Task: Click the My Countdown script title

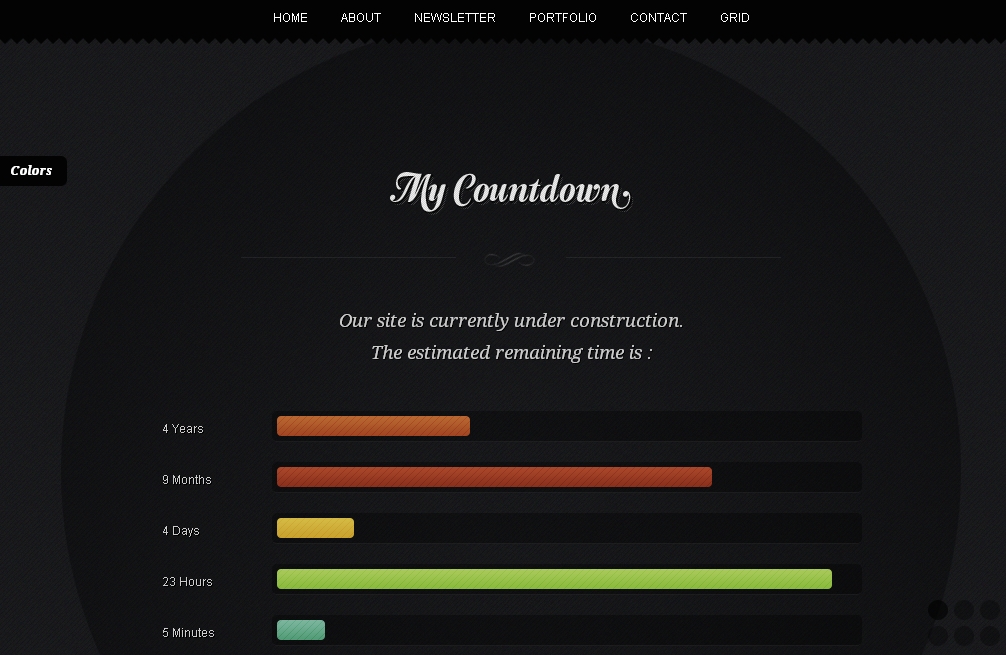Action: coord(510,190)
